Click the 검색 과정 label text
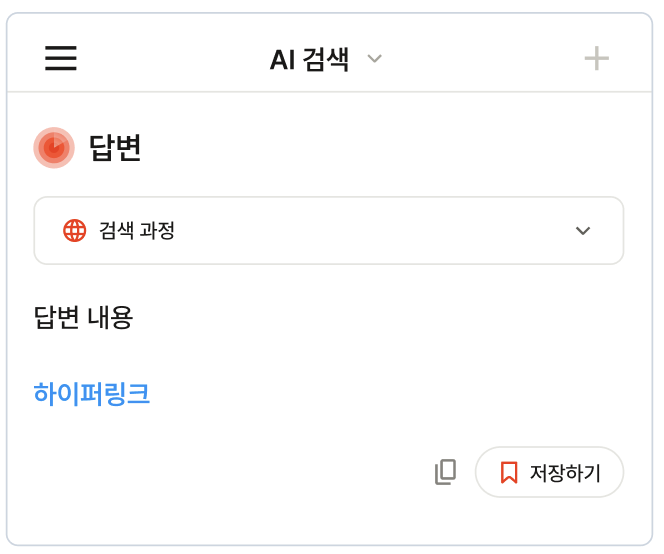This screenshot has width=664, height=554. pyautogui.click(x=137, y=230)
